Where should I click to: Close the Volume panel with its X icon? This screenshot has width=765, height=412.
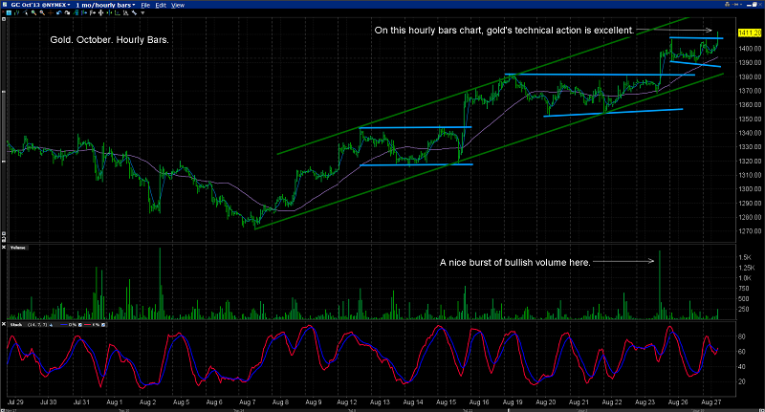(x=4, y=247)
